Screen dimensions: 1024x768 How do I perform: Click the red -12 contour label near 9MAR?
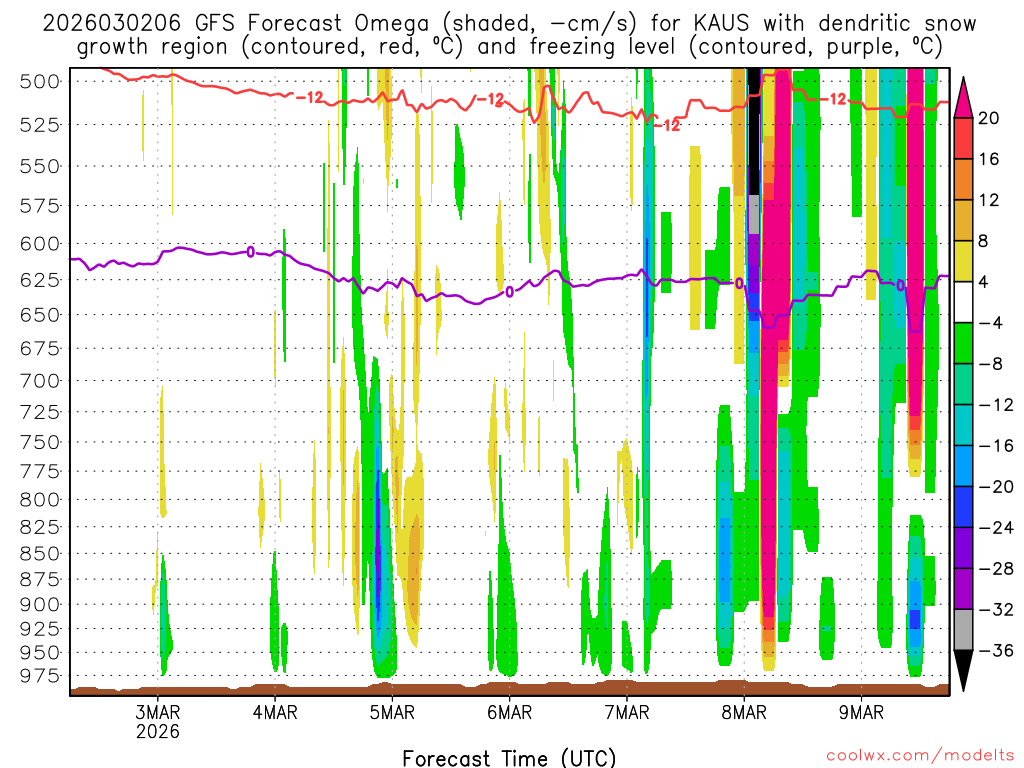833,99
